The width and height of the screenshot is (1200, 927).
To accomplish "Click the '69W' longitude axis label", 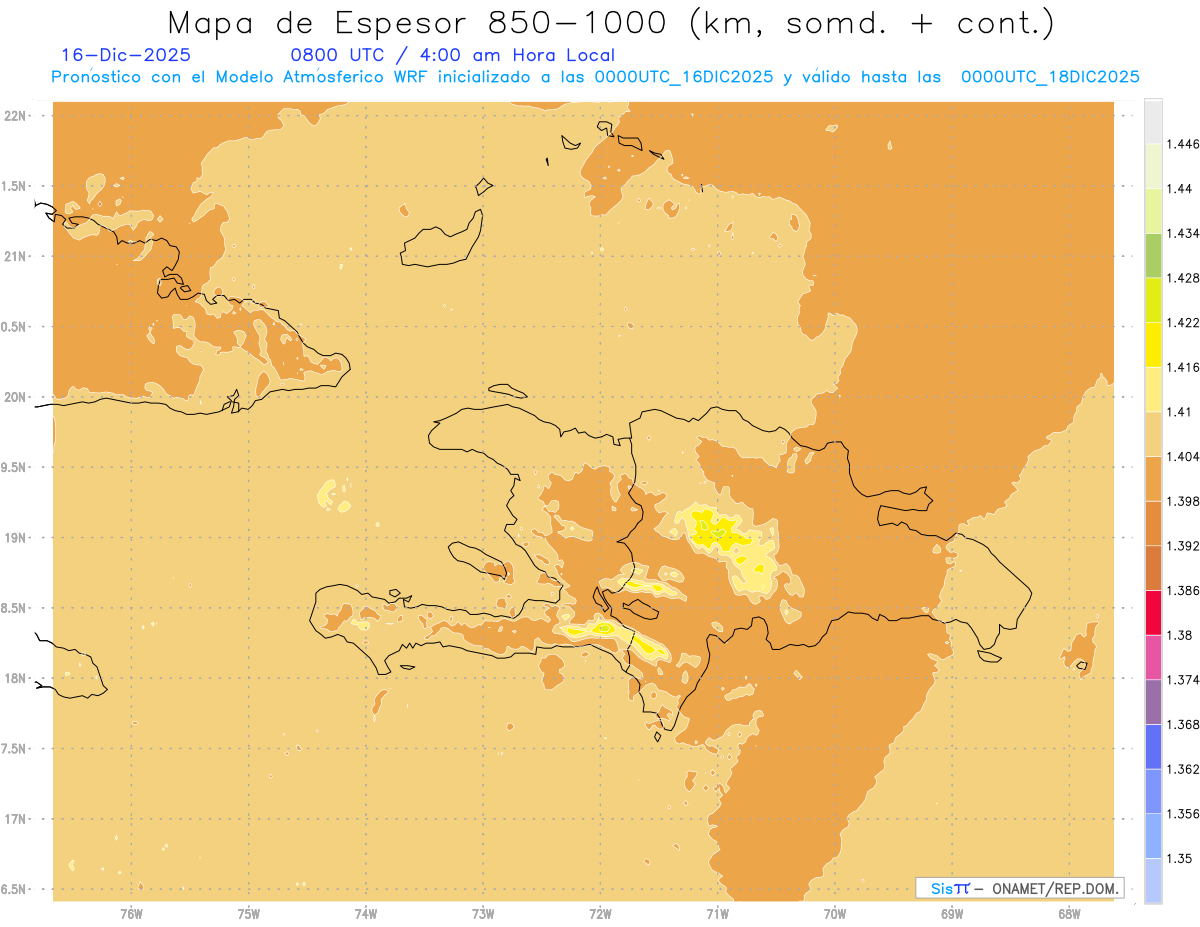I will click(x=952, y=913).
